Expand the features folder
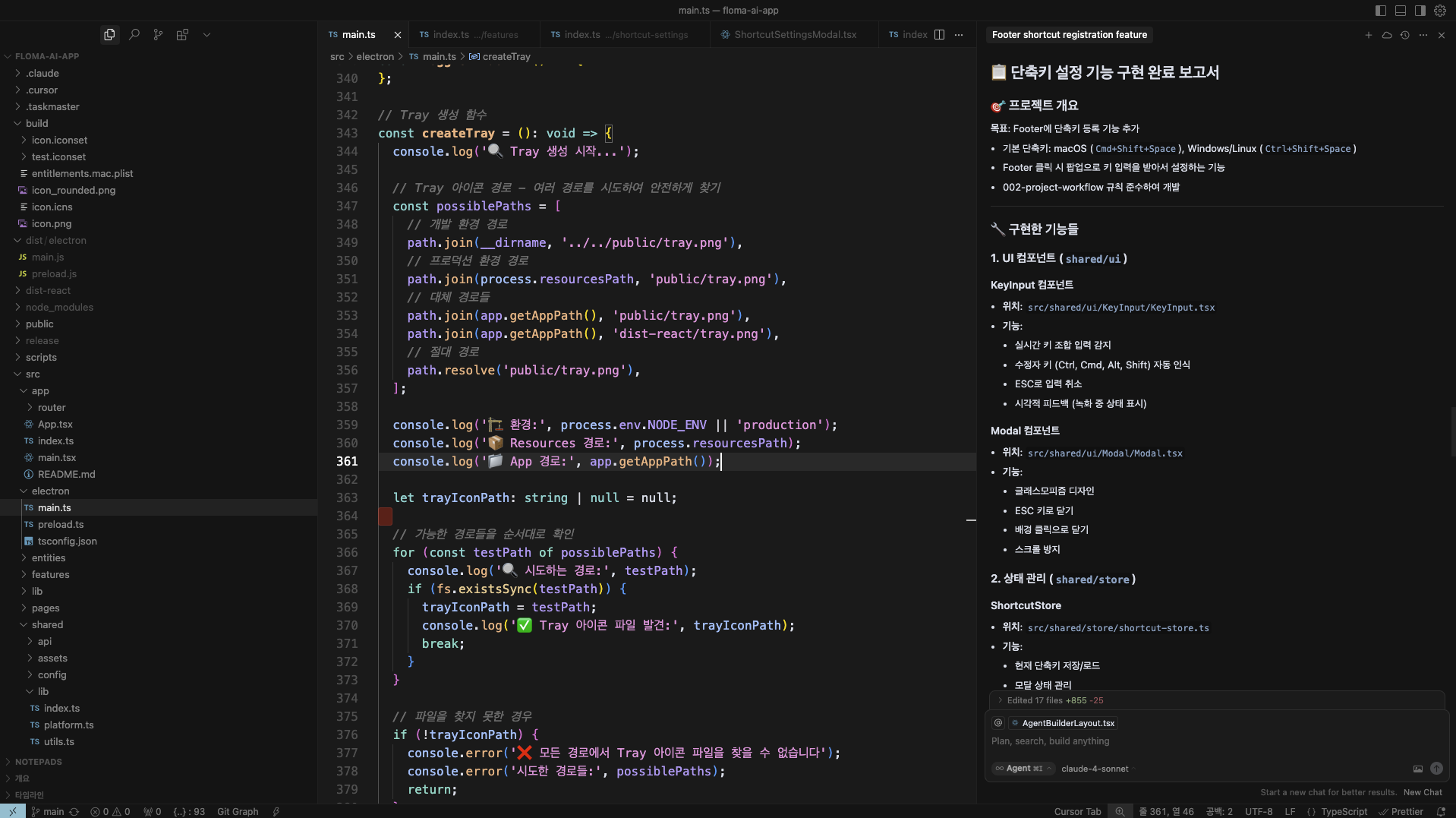Image resolution: width=1456 pixels, height=818 pixels. tap(50, 575)
